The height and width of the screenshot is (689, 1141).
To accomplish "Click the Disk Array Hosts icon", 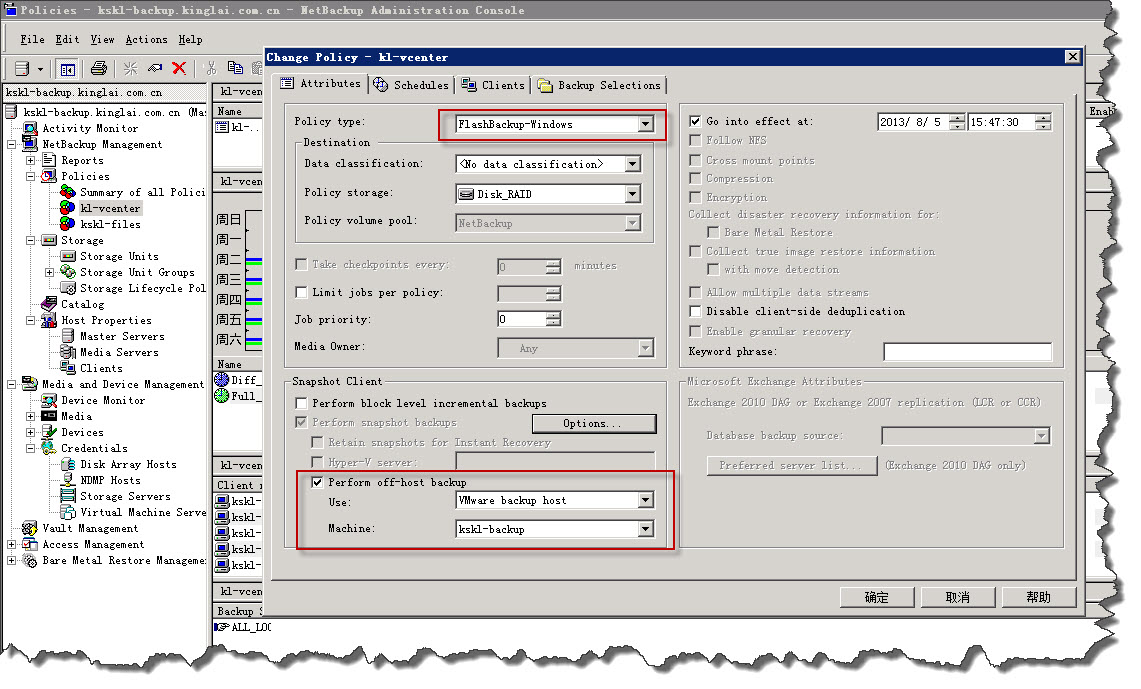I will click(x=68, y=464).
